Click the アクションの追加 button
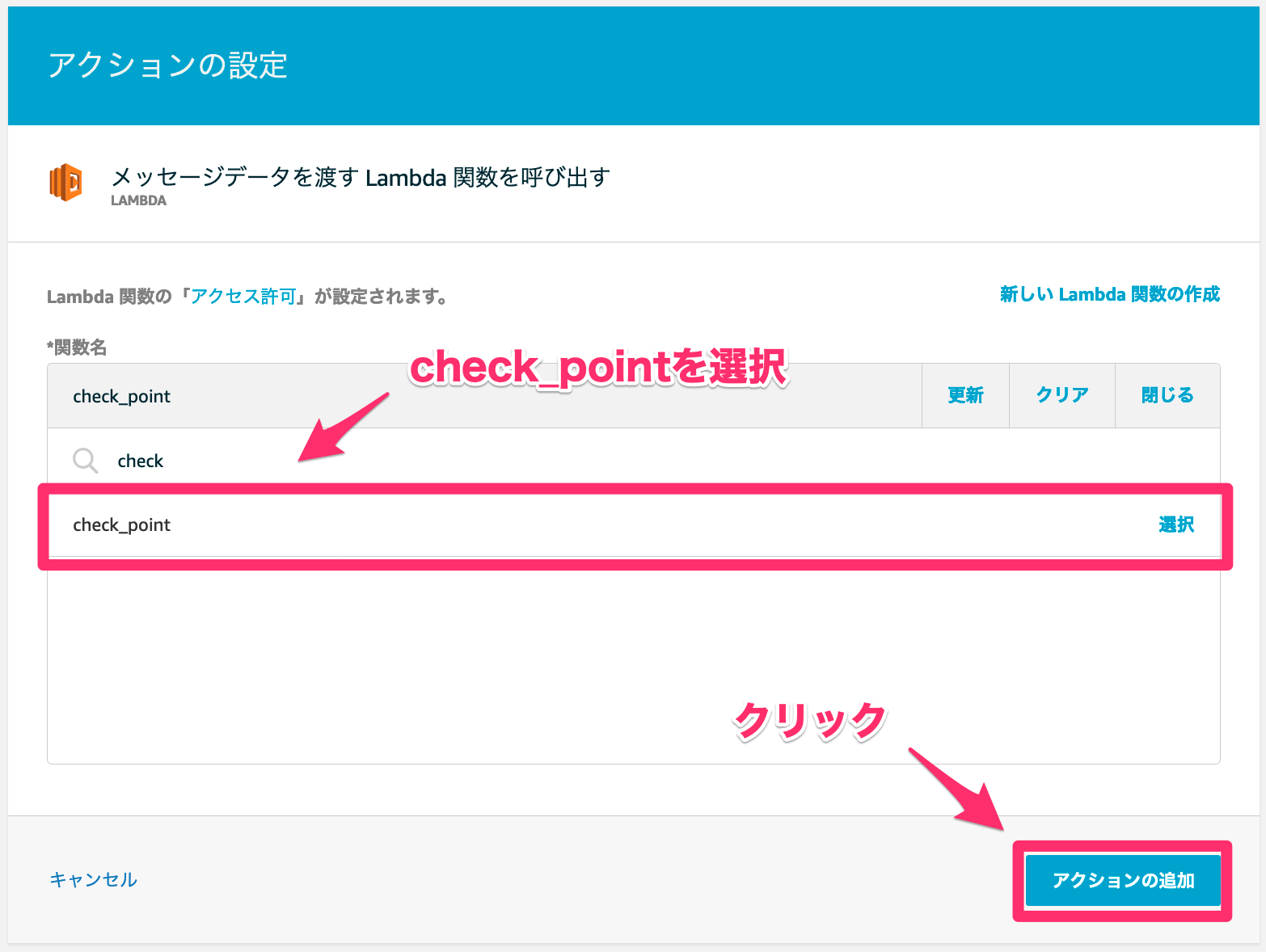Image resolution: width=1266 pixels, height=952 pixels. tap(1123, 880)
